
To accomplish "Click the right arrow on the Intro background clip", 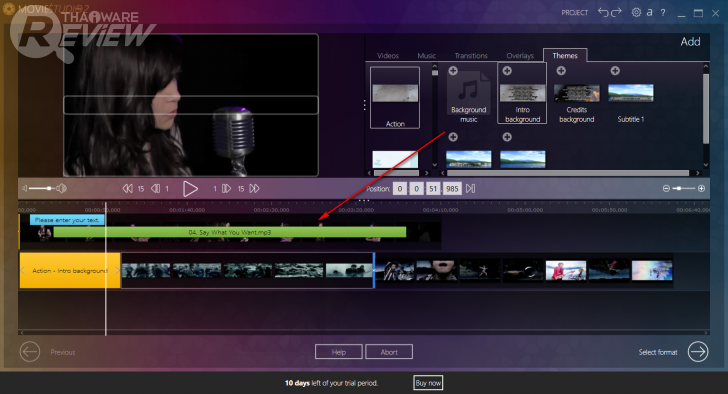I will coord(117,271).
